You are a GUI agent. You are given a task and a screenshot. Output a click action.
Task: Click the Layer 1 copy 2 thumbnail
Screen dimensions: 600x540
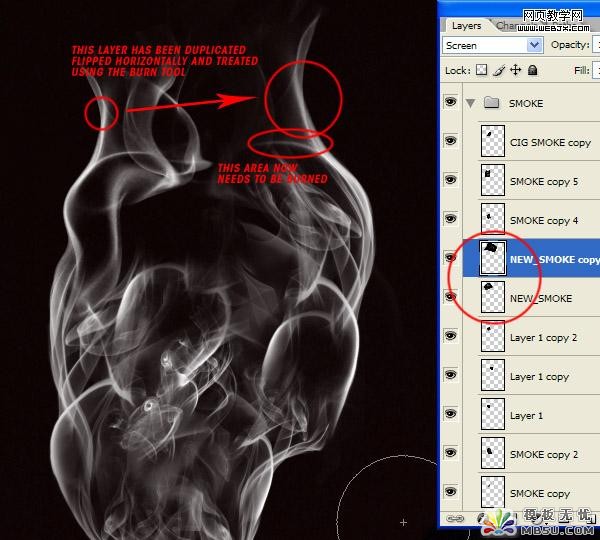click(492, 336)
